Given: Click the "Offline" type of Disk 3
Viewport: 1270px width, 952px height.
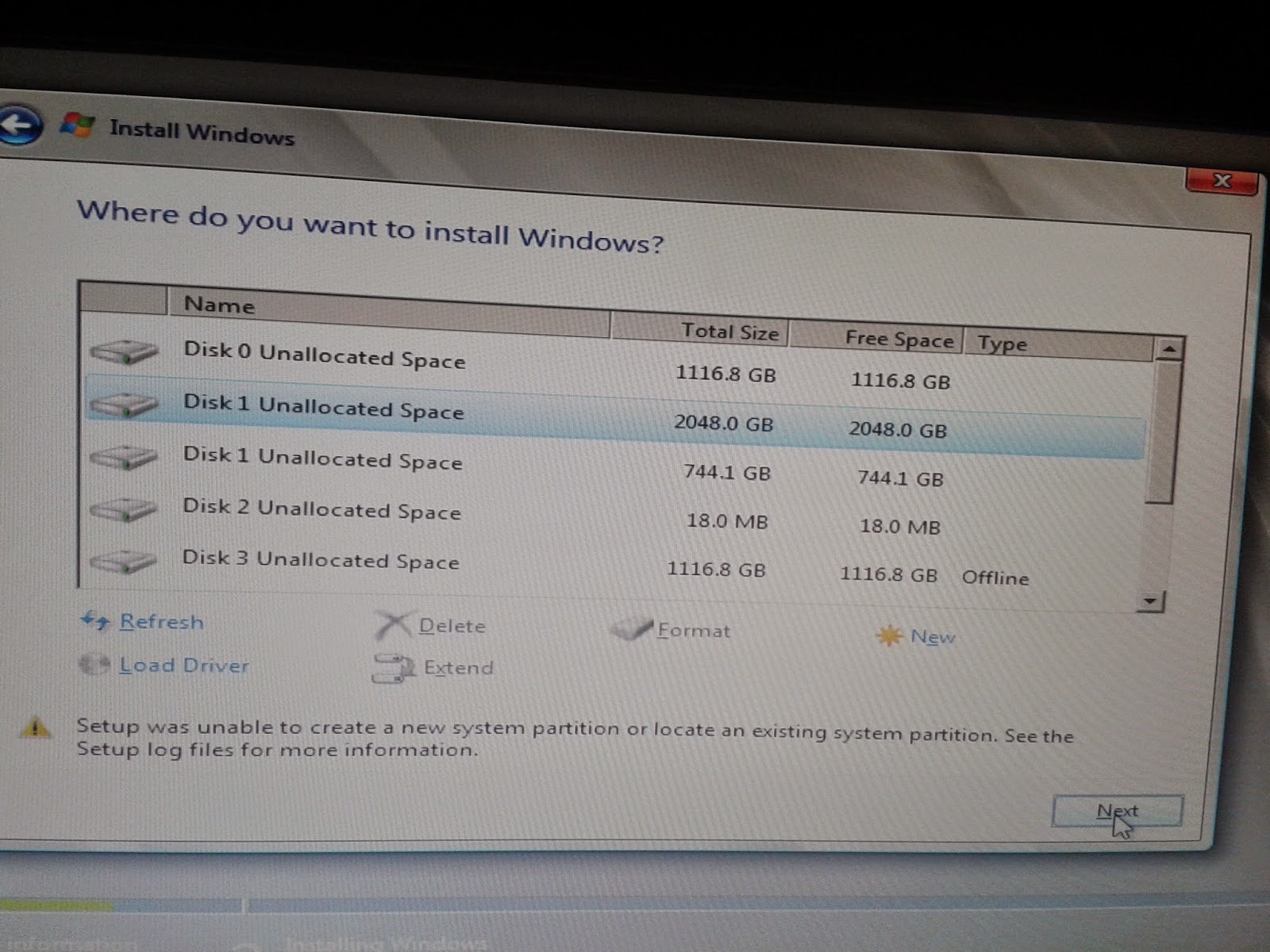Looking at the screenshot, I should pyautogui.click(x=995, y=578).
